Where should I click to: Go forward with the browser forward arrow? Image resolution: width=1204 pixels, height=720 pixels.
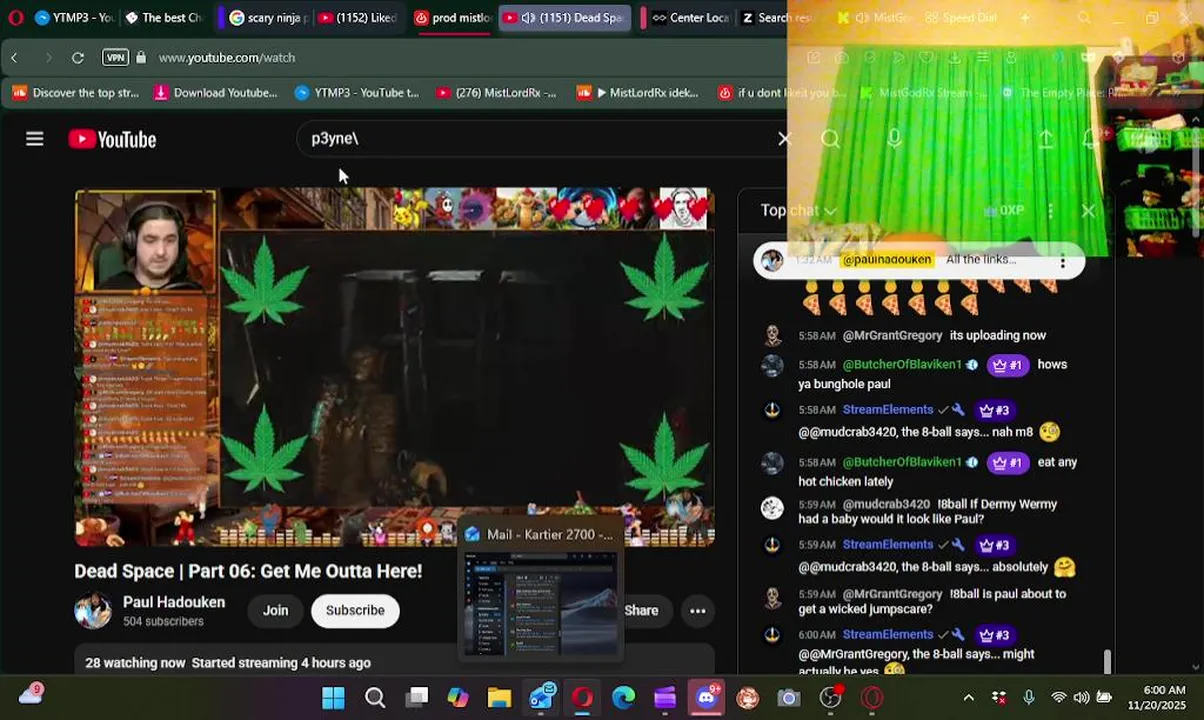[47, 58]
